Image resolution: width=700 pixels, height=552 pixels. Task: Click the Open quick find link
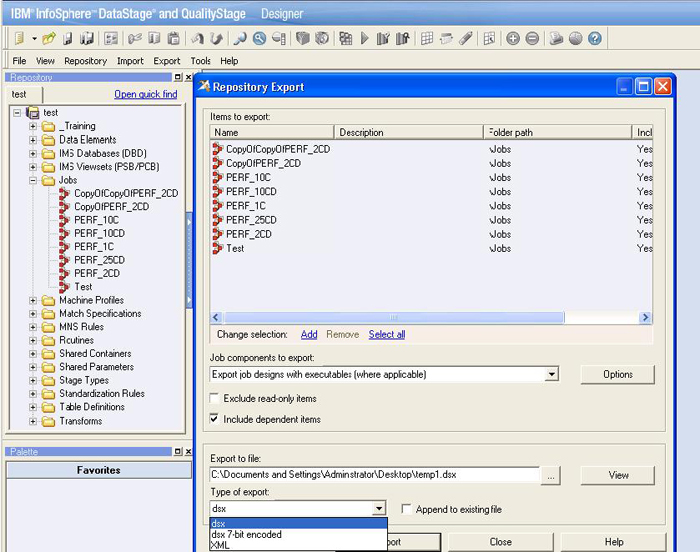point(146,94)
